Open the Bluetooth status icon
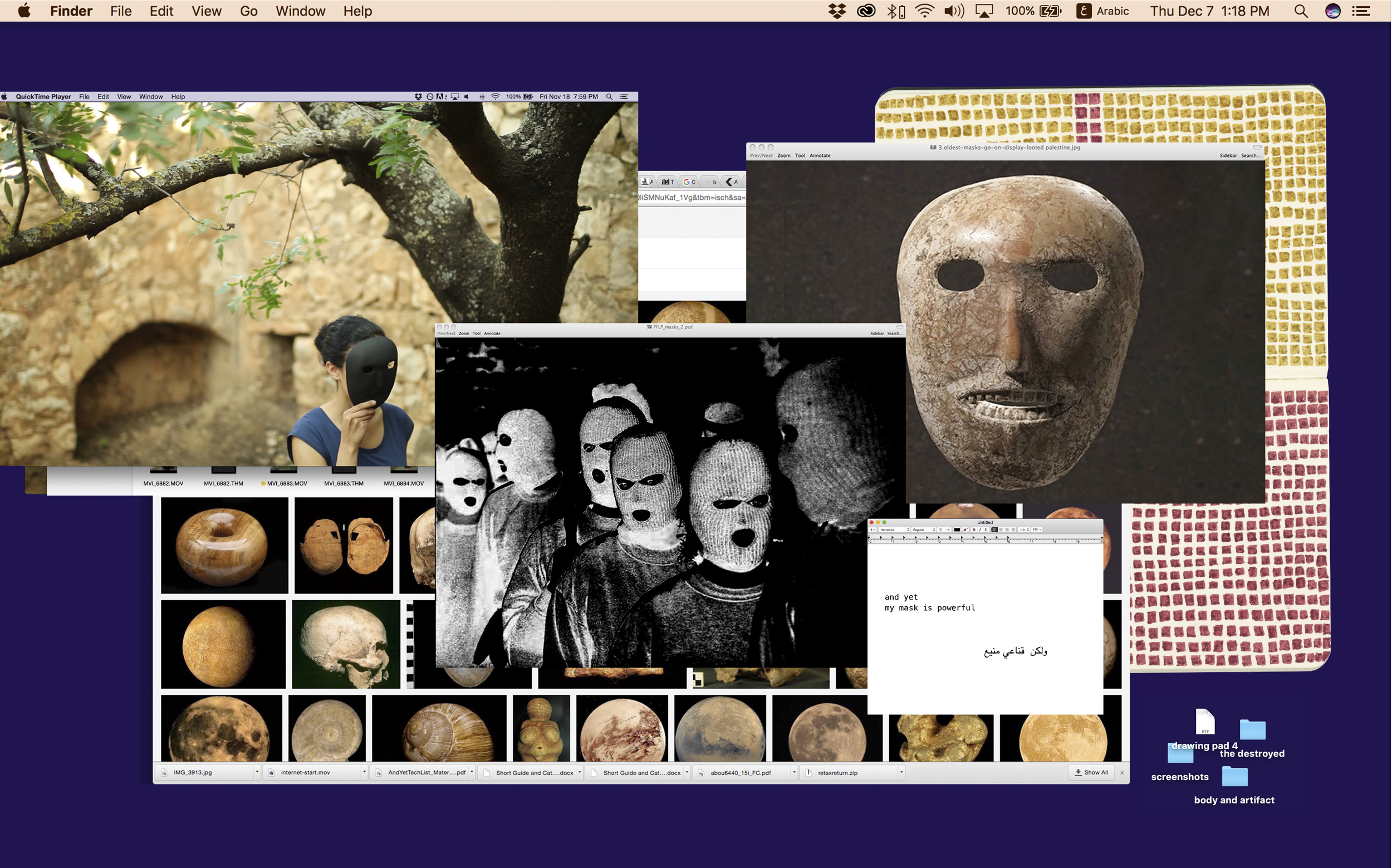The width and height of the screenshot is (1392, 868). (893, 11)
